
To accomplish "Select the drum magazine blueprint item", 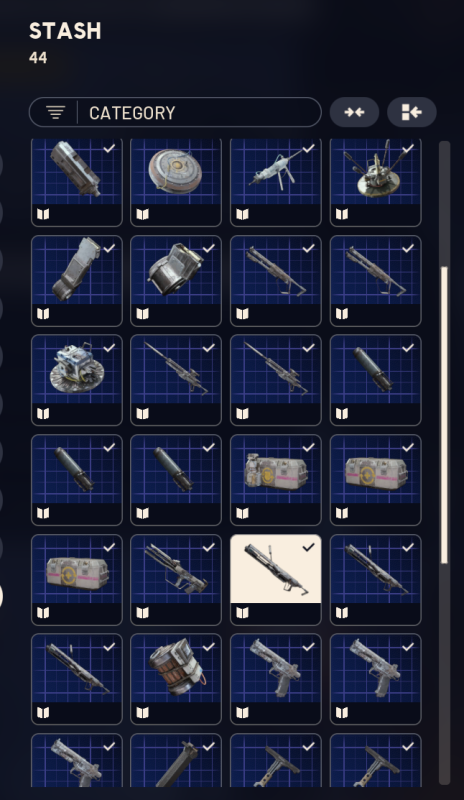I will click(176, 281).
